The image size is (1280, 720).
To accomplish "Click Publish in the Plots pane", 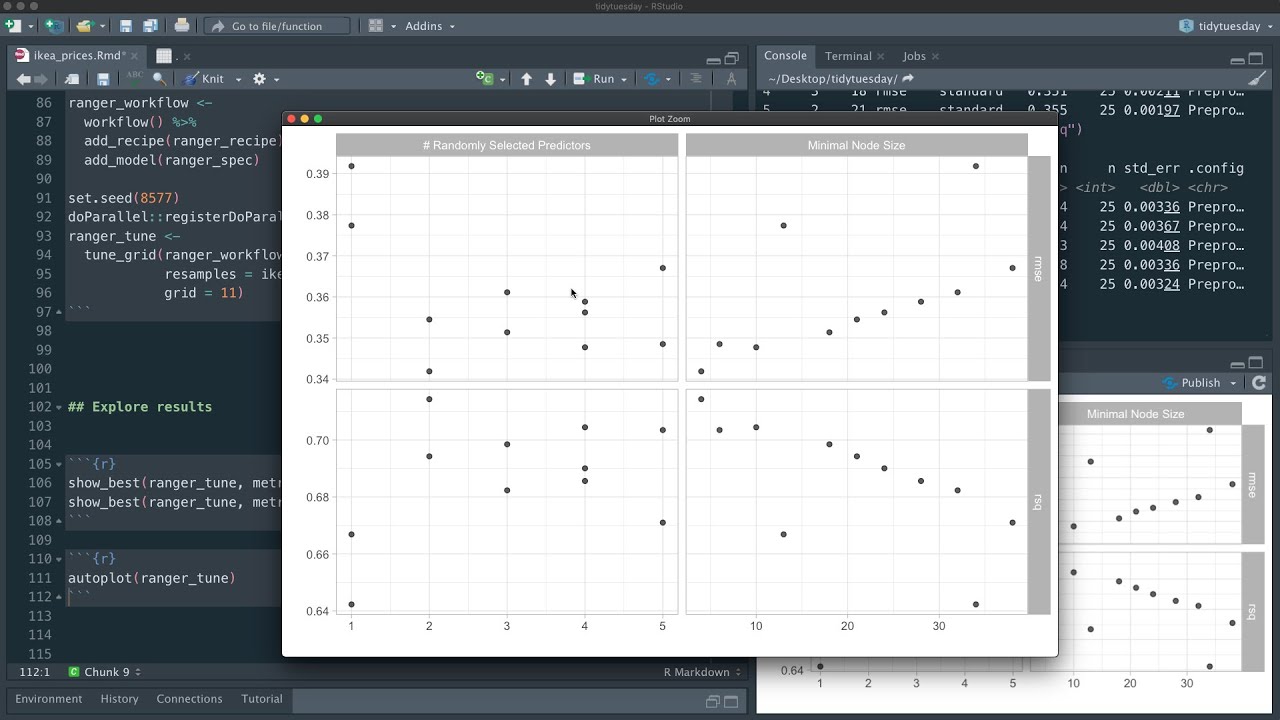I will pyautogui.click(x=1191, y=383).
